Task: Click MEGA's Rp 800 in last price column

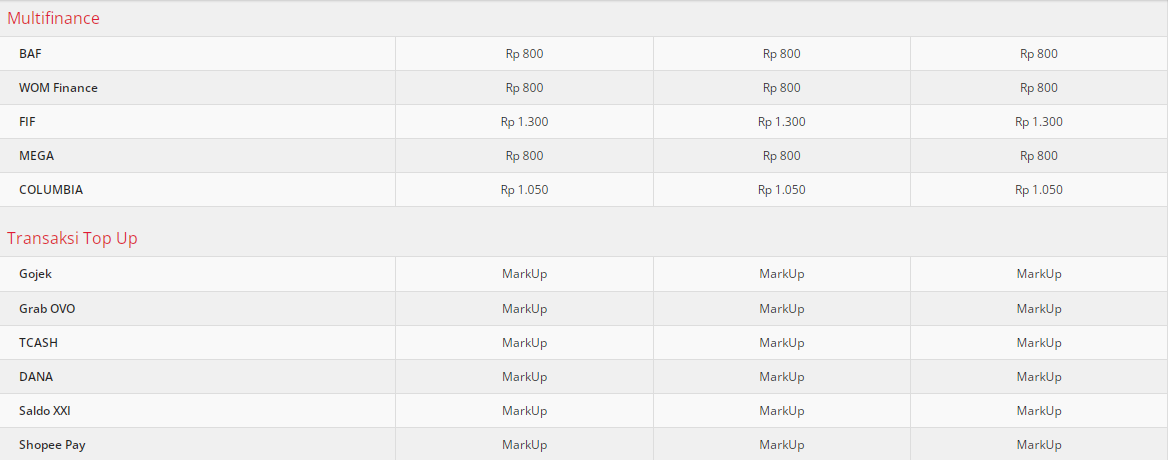Action: 1039,156
